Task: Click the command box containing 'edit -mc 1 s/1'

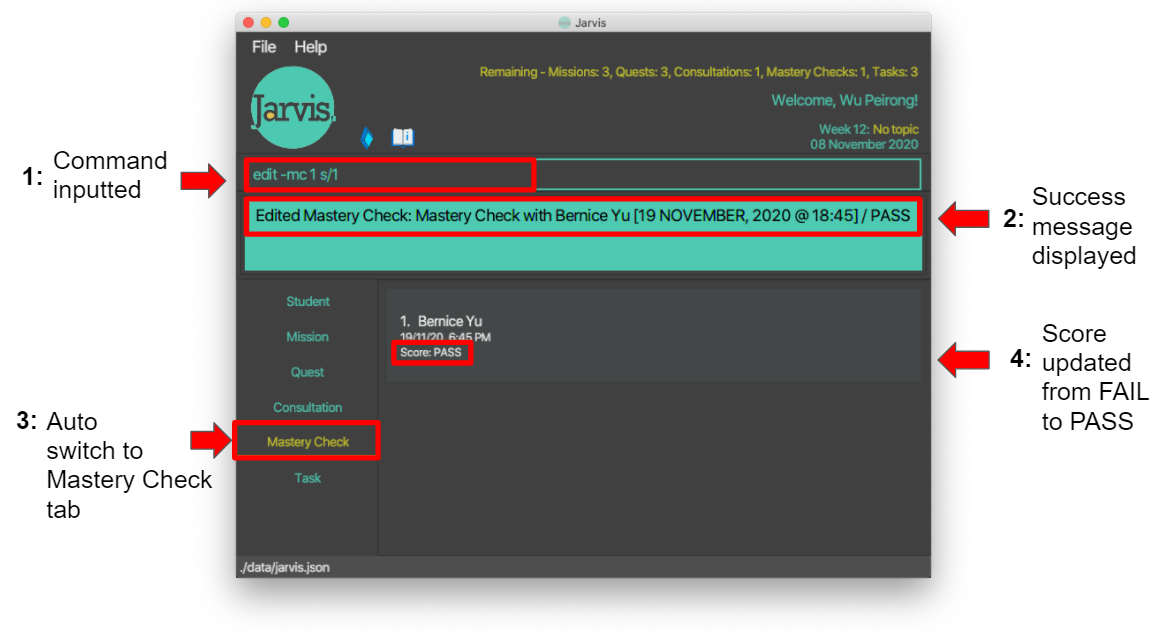Action: (583, 175)
